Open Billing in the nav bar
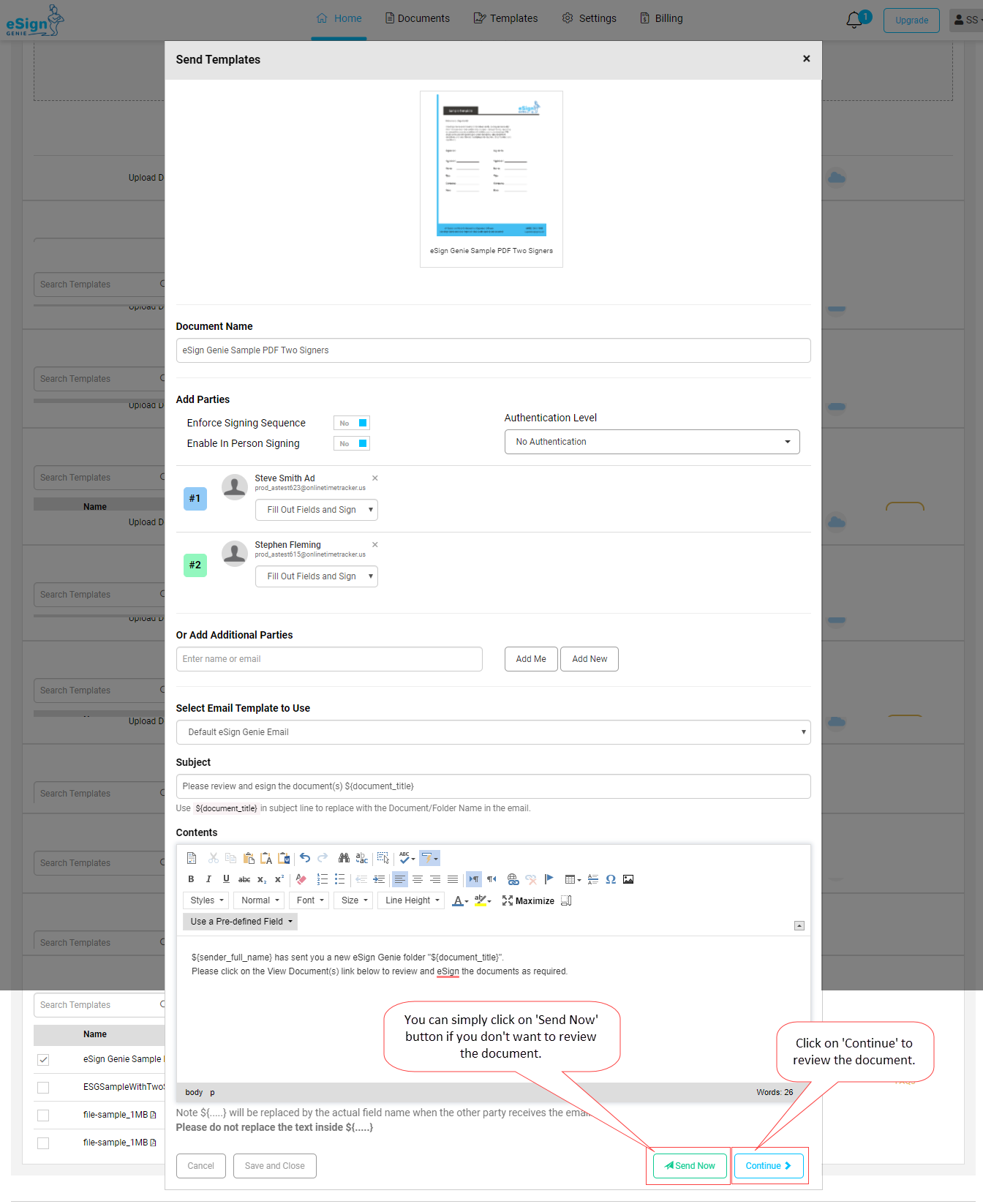This screenshot has width=983, height=1204. [x=661, y=18]
